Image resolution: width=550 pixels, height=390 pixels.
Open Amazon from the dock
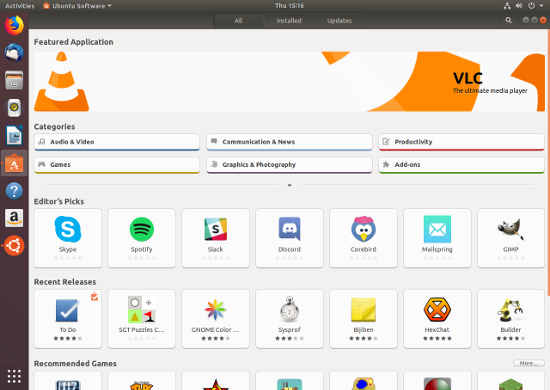point(14,218)
